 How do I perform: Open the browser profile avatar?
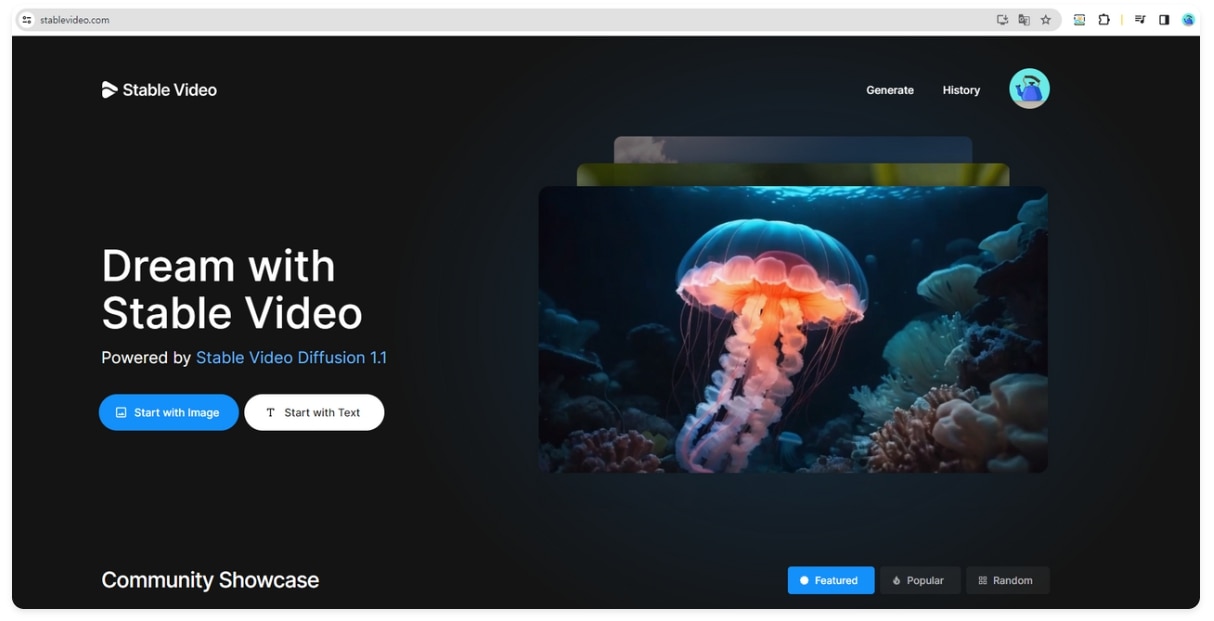(1188, 20)
